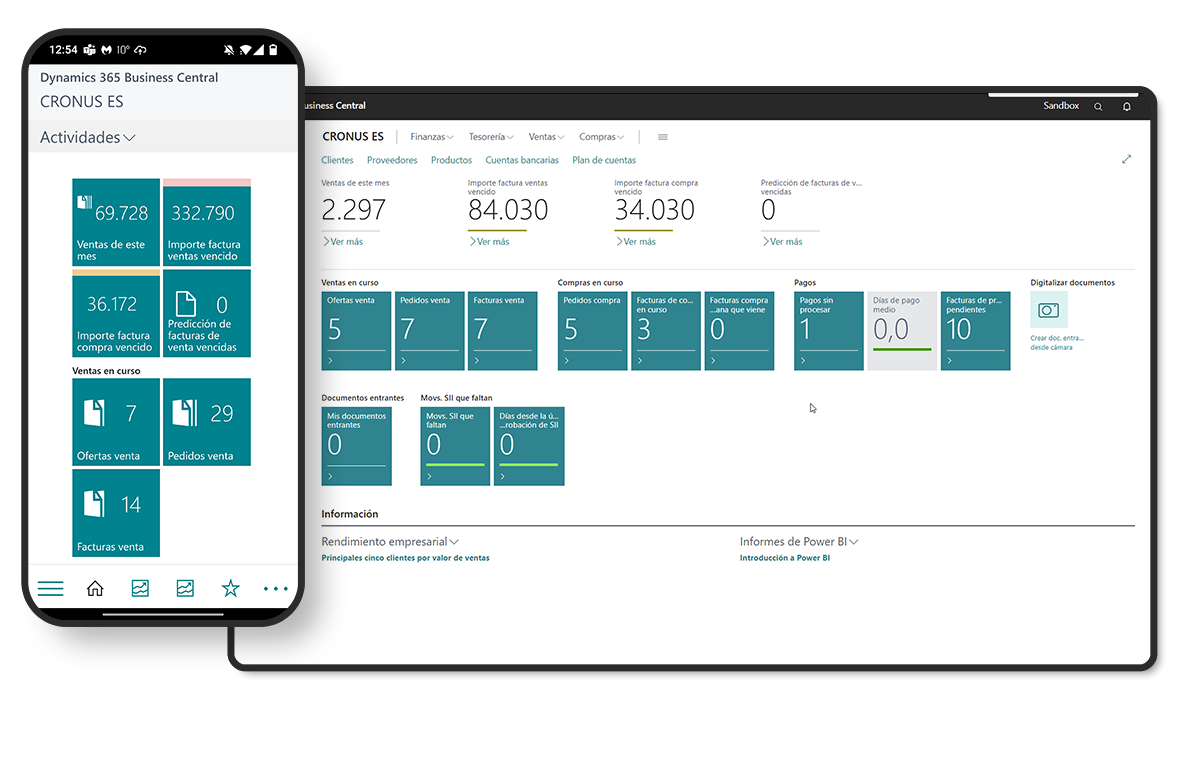Tap Facturas venta tile on phone
Image resolution: width=1200 pixels, height=757 pixels.
click(116, 513)
